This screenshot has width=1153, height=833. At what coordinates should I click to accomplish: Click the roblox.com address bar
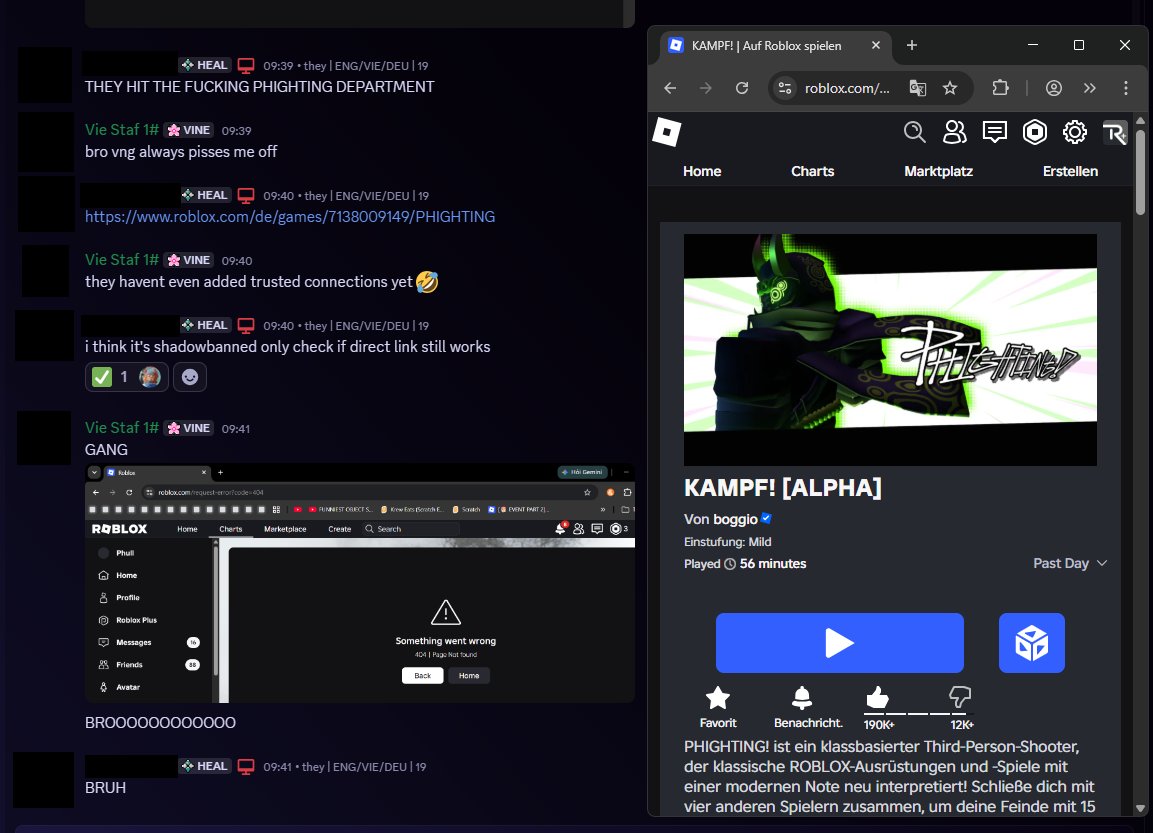847,88
